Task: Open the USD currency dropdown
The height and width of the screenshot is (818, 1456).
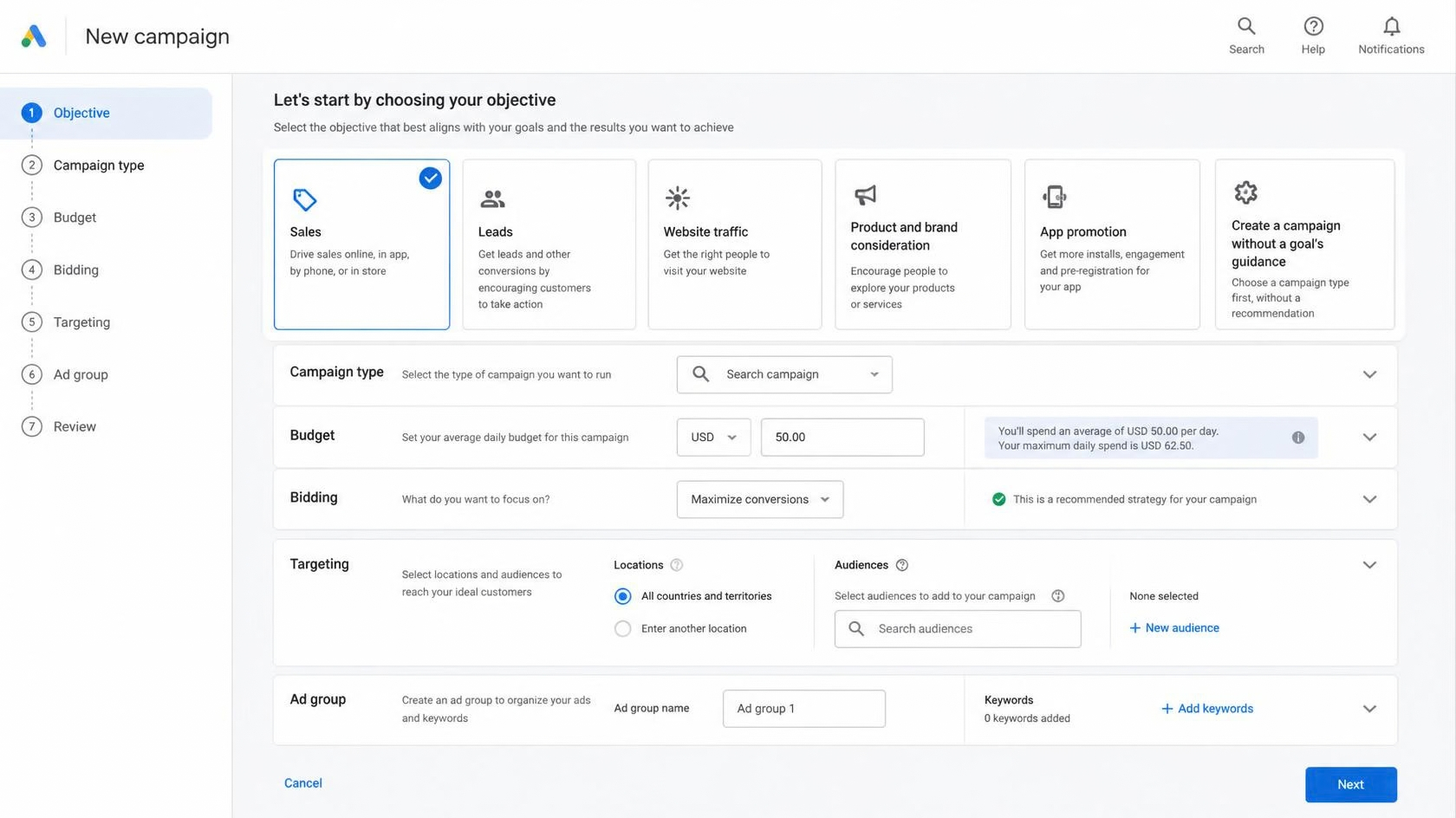Action: [x=714, y=438]
